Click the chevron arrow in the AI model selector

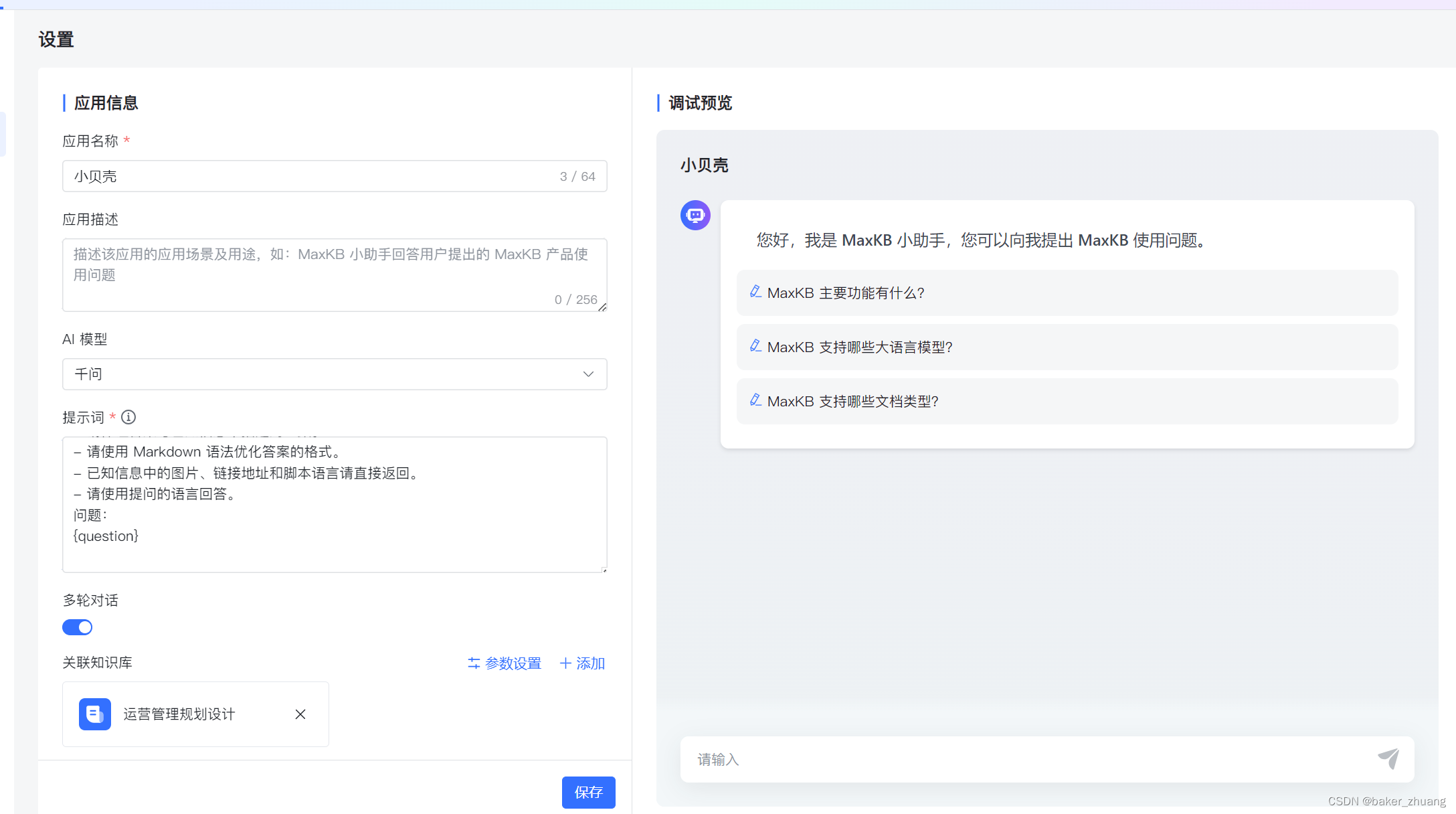[x=588, y=374]
